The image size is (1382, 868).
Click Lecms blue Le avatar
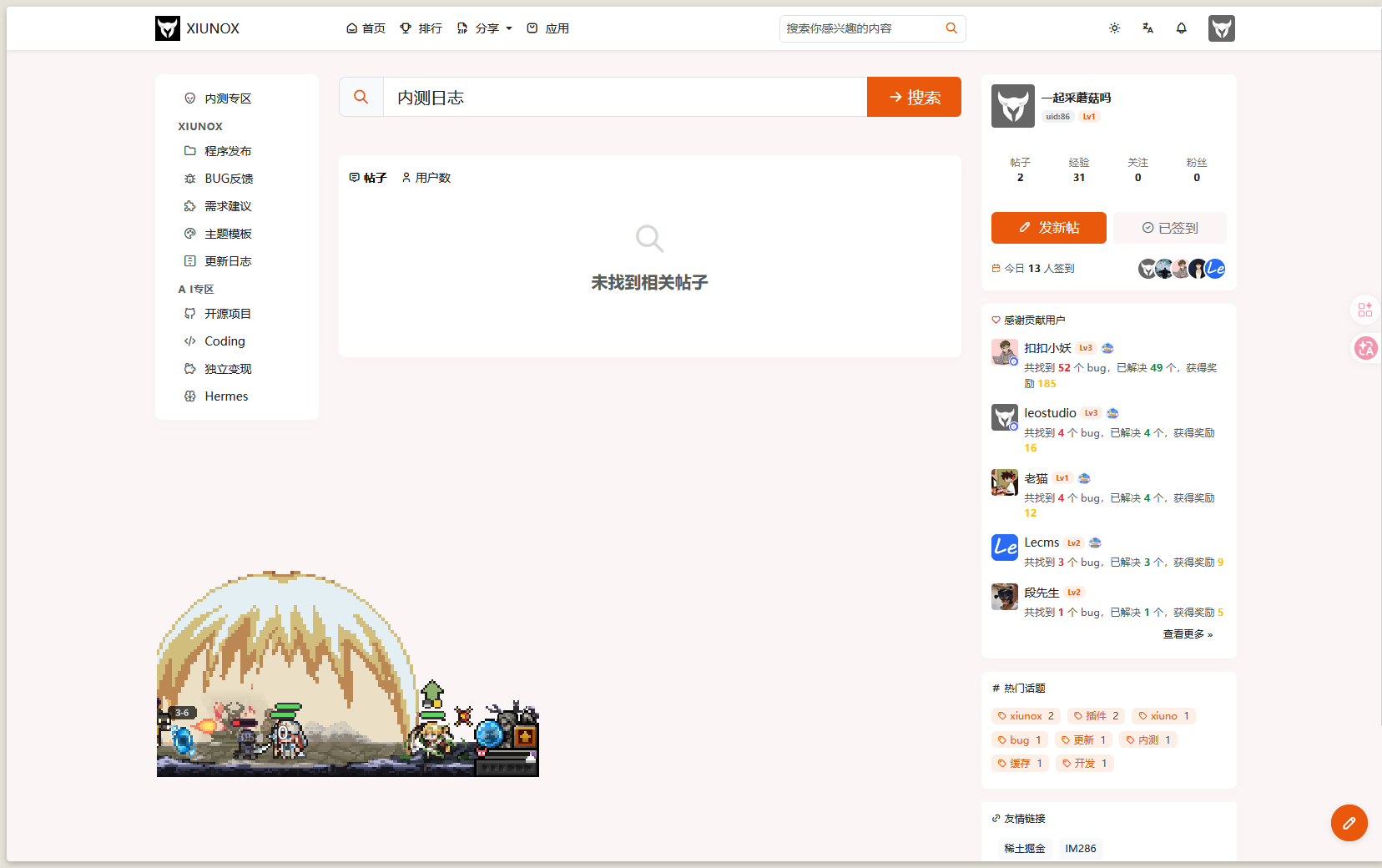(x=1005, y=548)
